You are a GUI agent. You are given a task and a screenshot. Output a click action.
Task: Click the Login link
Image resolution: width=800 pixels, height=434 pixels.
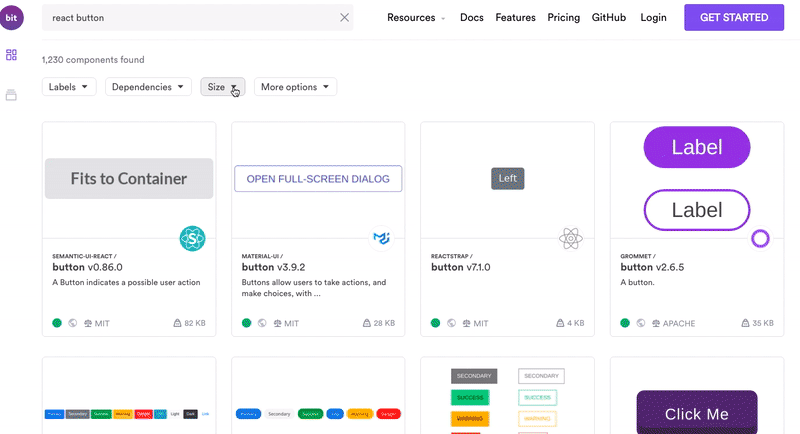(653, 17)
